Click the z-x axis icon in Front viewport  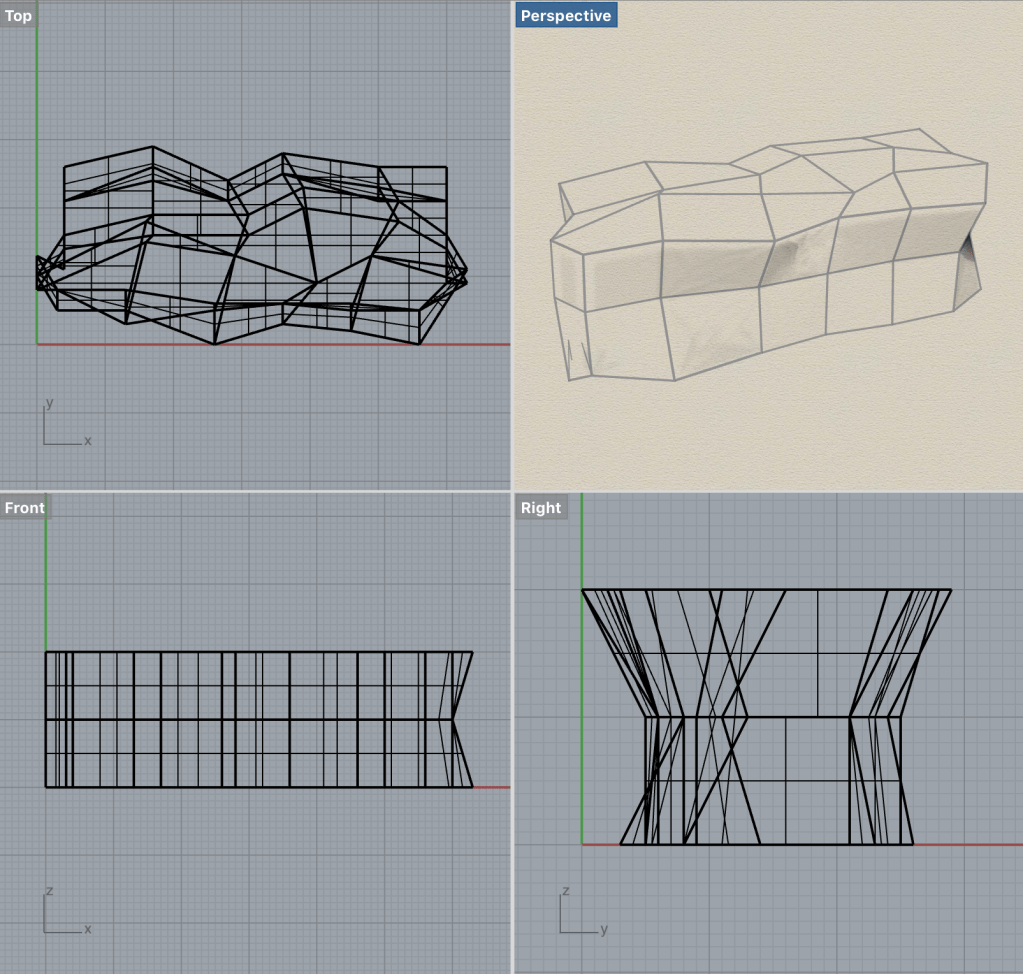pyautogui.click(x=61, y=915)
